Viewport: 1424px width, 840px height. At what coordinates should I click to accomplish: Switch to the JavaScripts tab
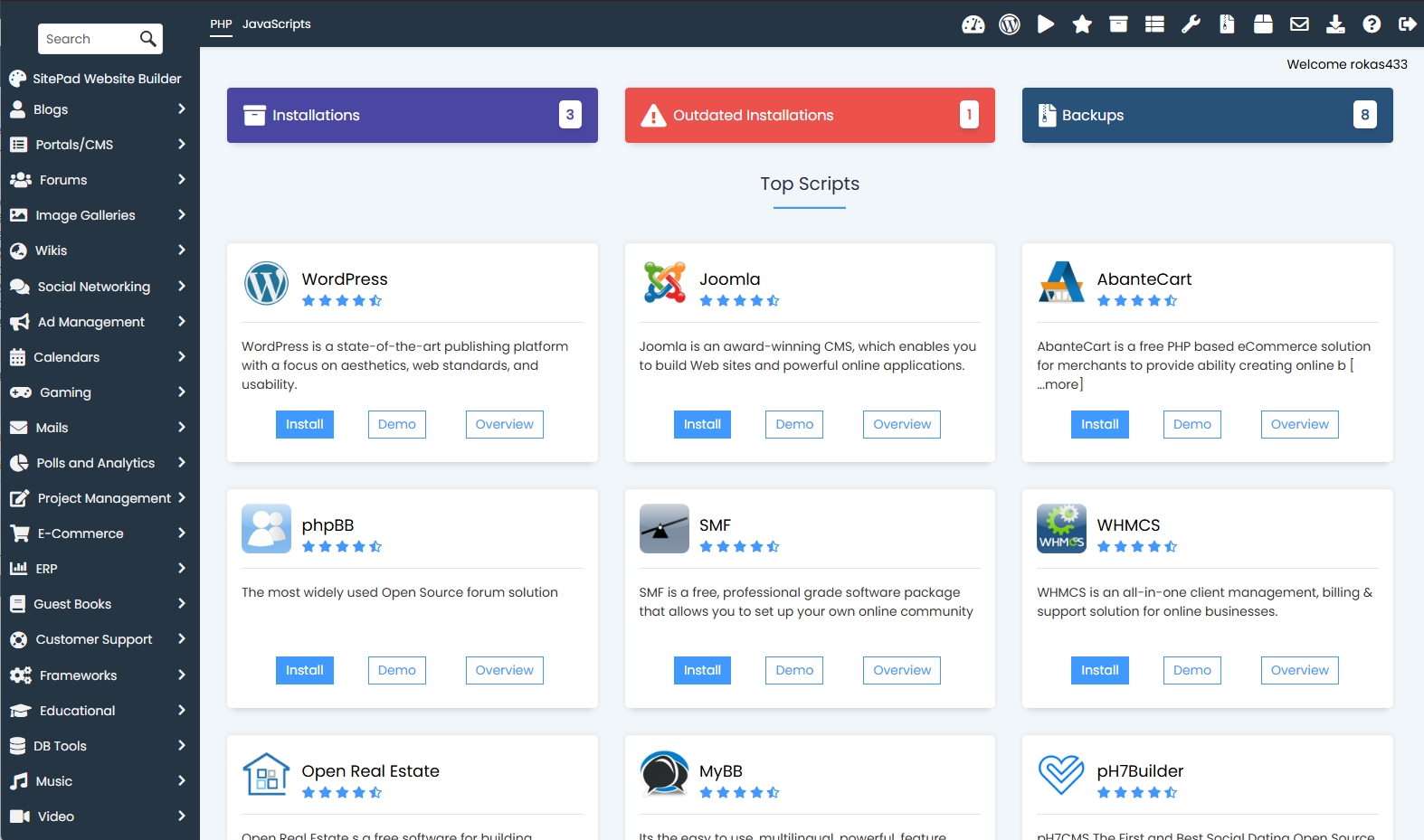(x=276, y=24)
